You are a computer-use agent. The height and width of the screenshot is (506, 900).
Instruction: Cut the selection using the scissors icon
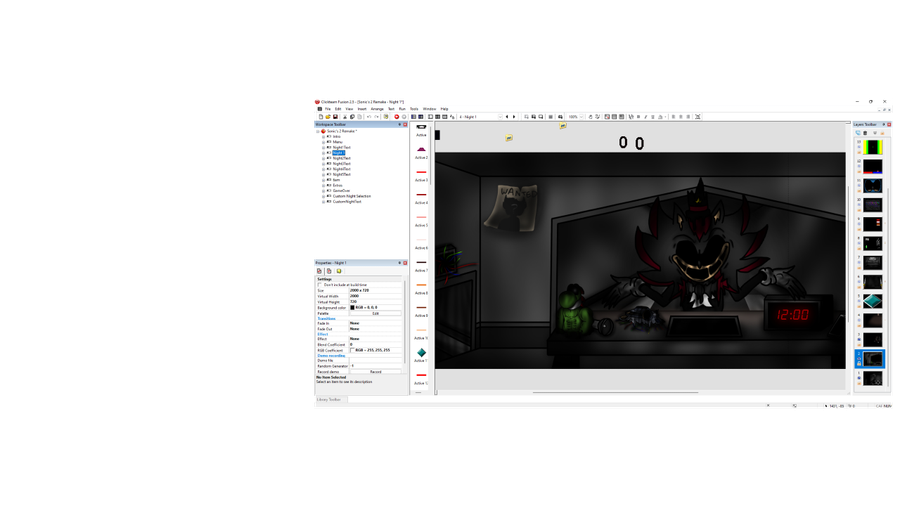coord(345,116)
